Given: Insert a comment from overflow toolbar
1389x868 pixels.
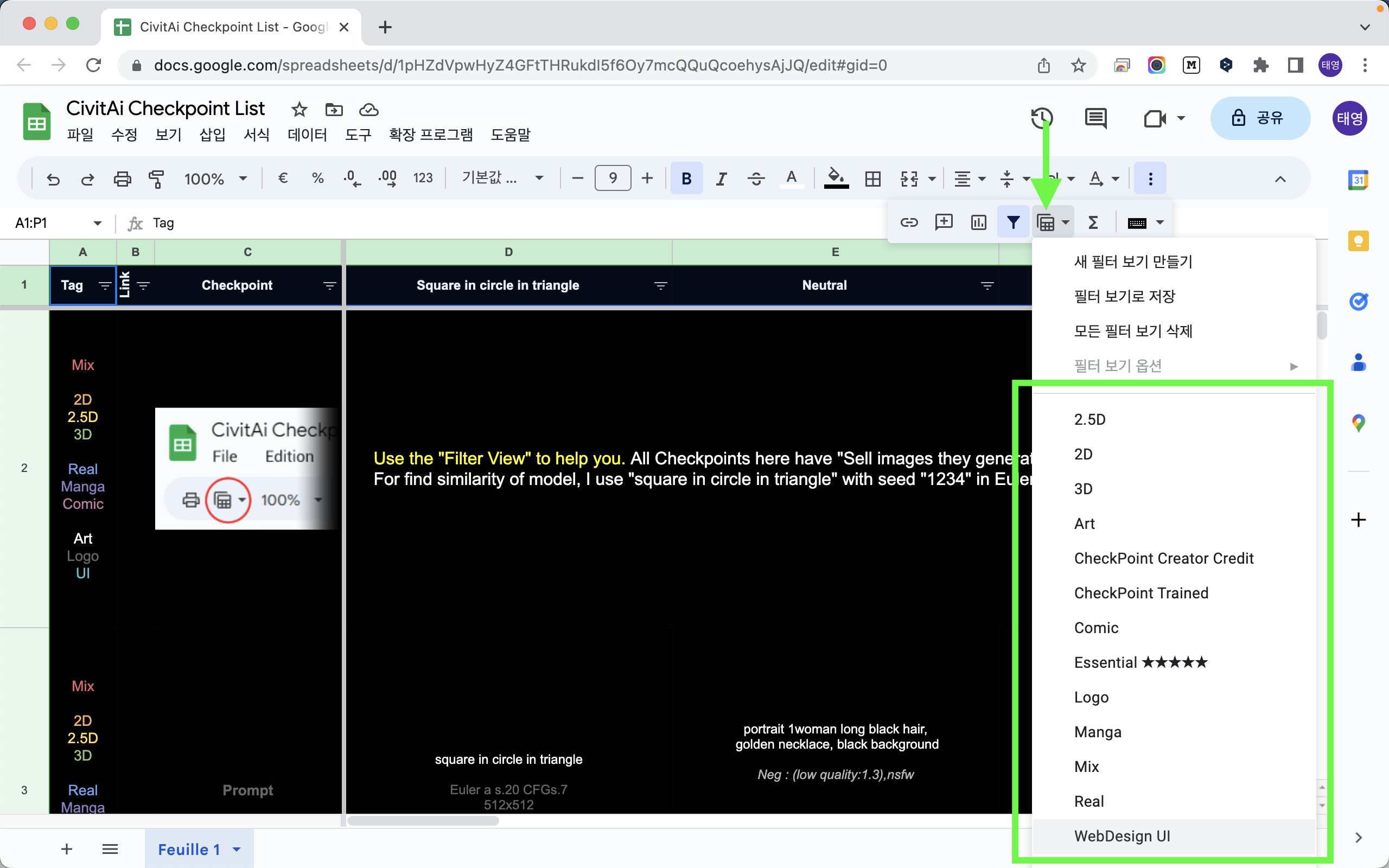Looking at the screenshot, I should [944, 222].
